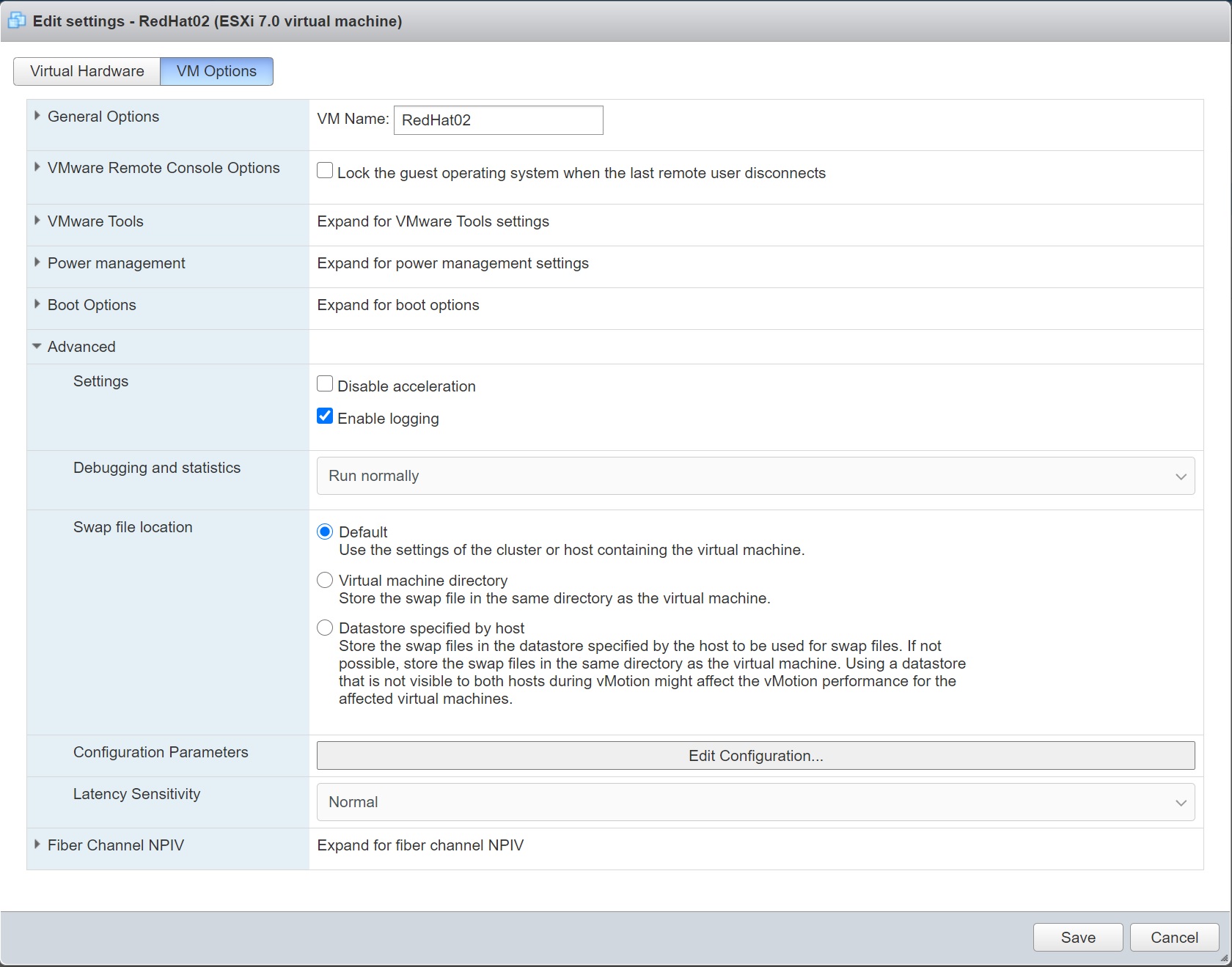Click 'Expand for power management settings' text
Image resolution: width=1232 pixels, height=967 pixels.
(452, 263)
